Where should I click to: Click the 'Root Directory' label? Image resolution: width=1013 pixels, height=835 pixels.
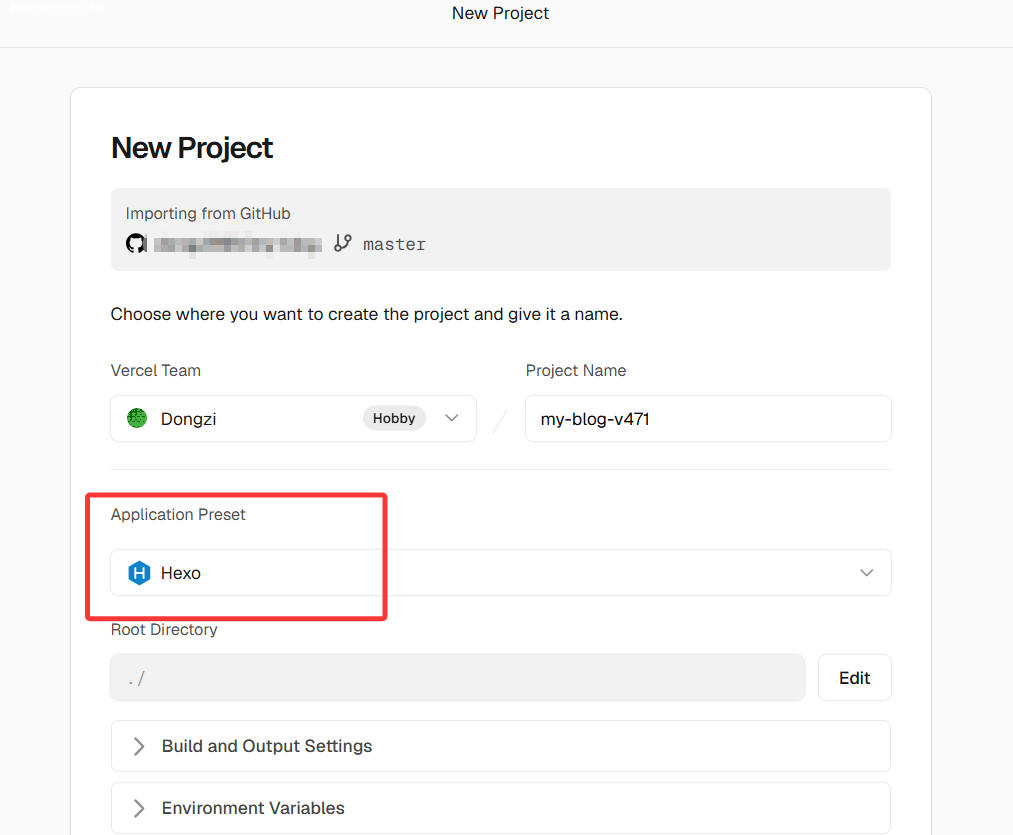(x=163, y=629)
